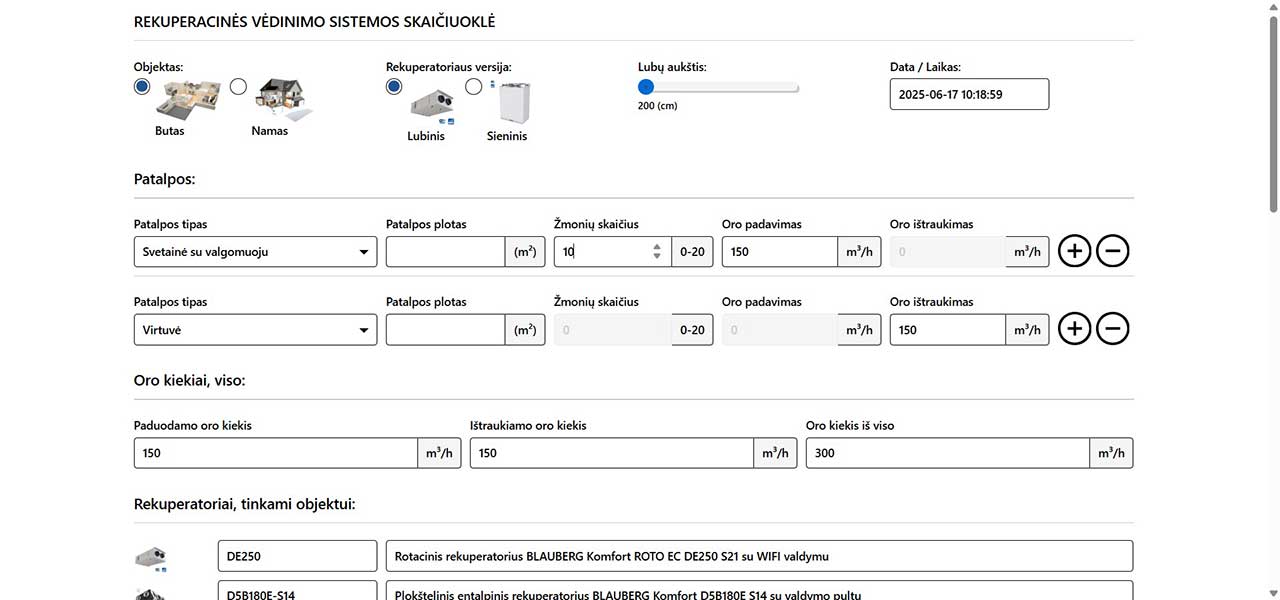Click the DE250 recuperator thumbnail icon
Screen dimensions: 1280x600
coord(151,558)
